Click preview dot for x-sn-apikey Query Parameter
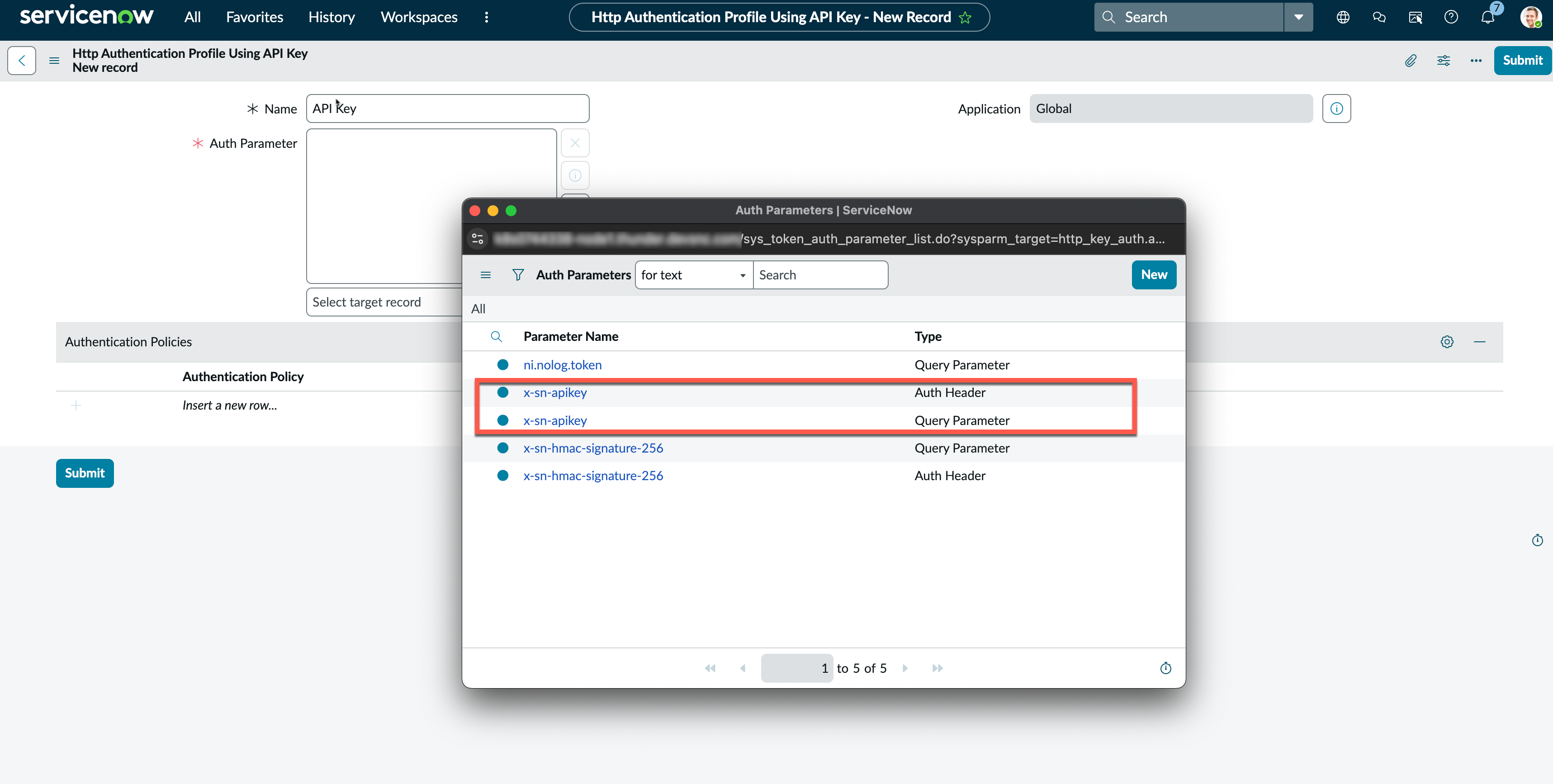The width and height of the screenshot is (1553, 784). [x=503, y=420]
